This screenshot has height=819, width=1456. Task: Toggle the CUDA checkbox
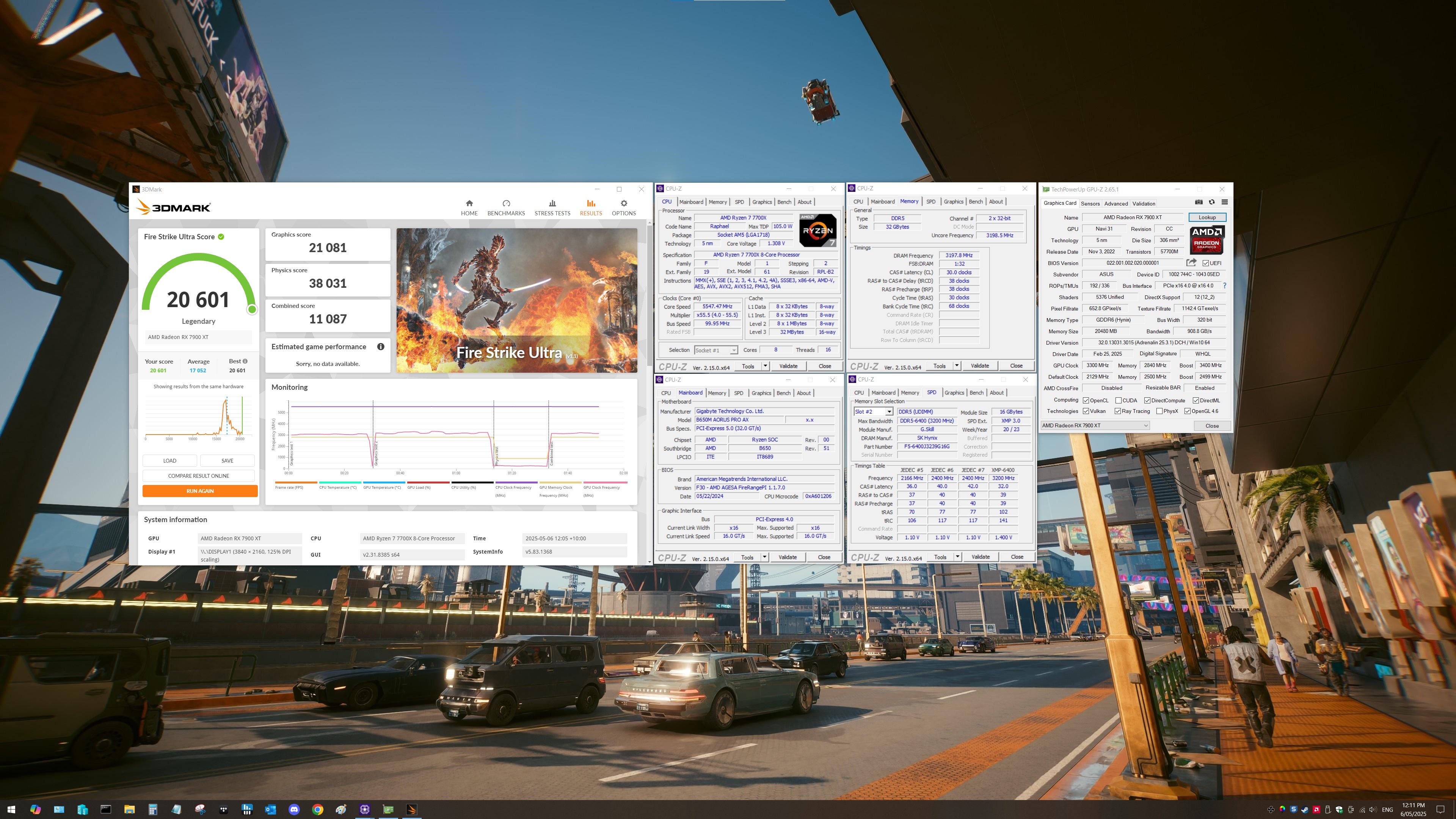tap(1118, 400)
